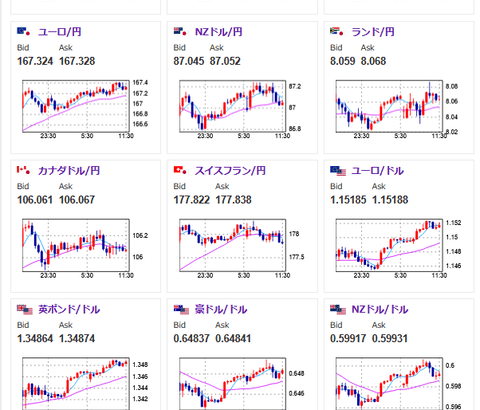View the Swiss franc/Yen candlestick chart
The image size is (480, 410).
click(x=235, y=248)
